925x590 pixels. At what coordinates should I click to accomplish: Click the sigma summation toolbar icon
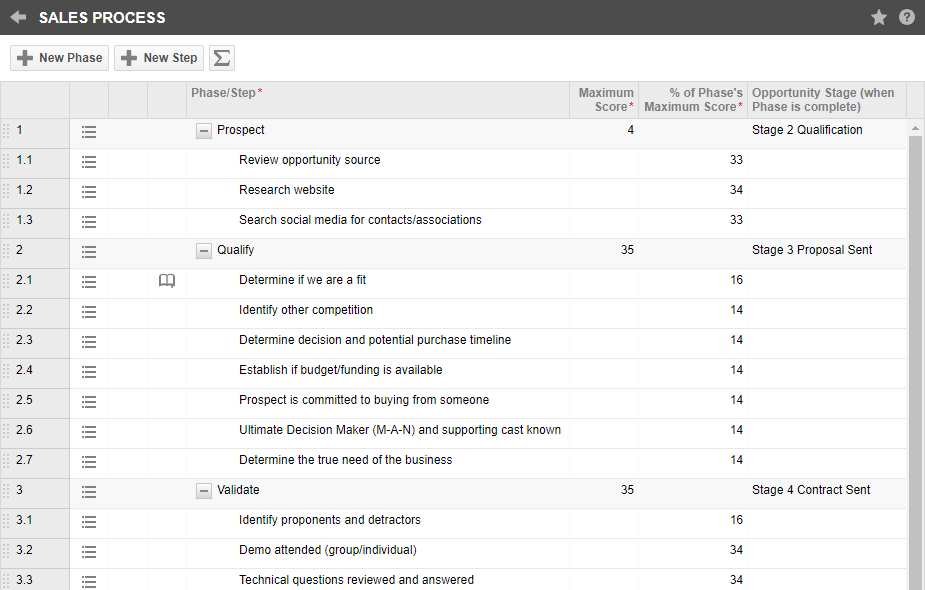(x=222, y=58)
